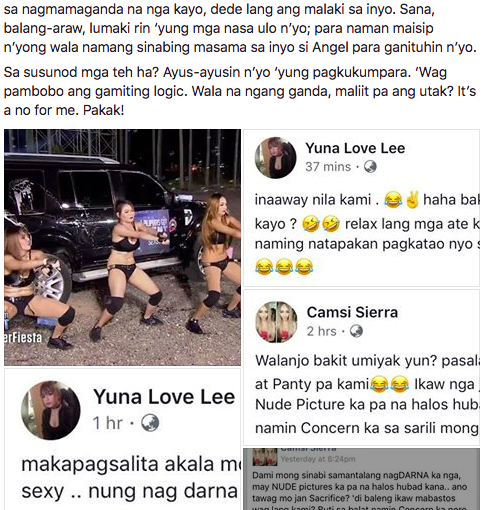Click the 'Sa susunod mga teh ha' paragraph

[x=240, y=91]
